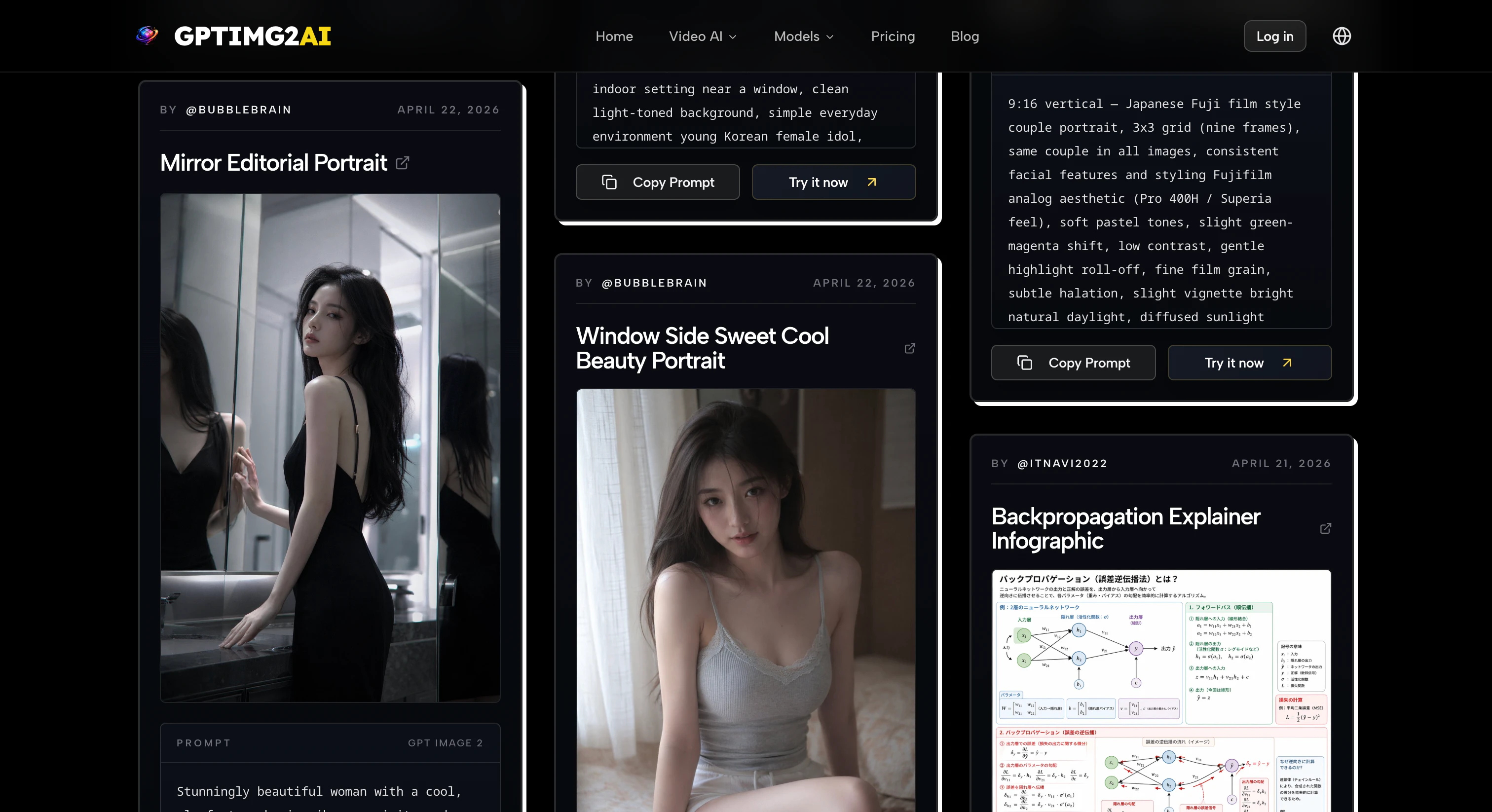The height and width of the screenshot is (812, 1492).
Task: Open the globe language selector
Action: coord(1342,36)
